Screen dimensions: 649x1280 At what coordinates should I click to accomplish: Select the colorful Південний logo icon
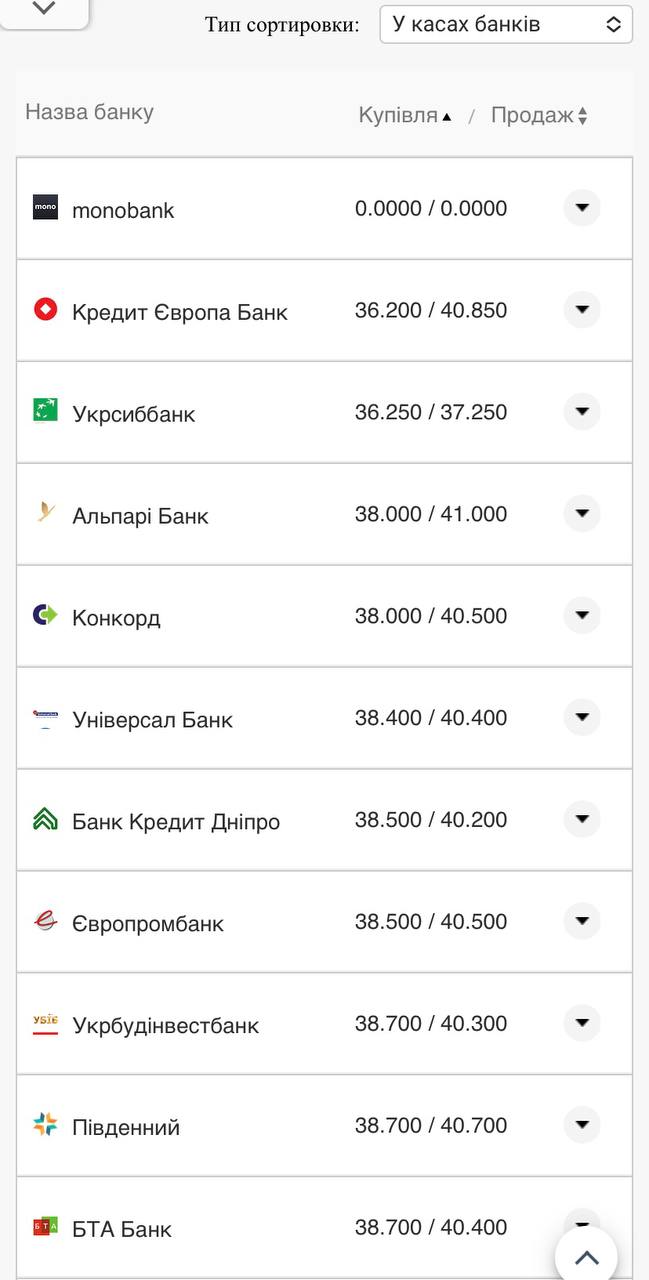pyautogui.click(x=44, y=1126)
